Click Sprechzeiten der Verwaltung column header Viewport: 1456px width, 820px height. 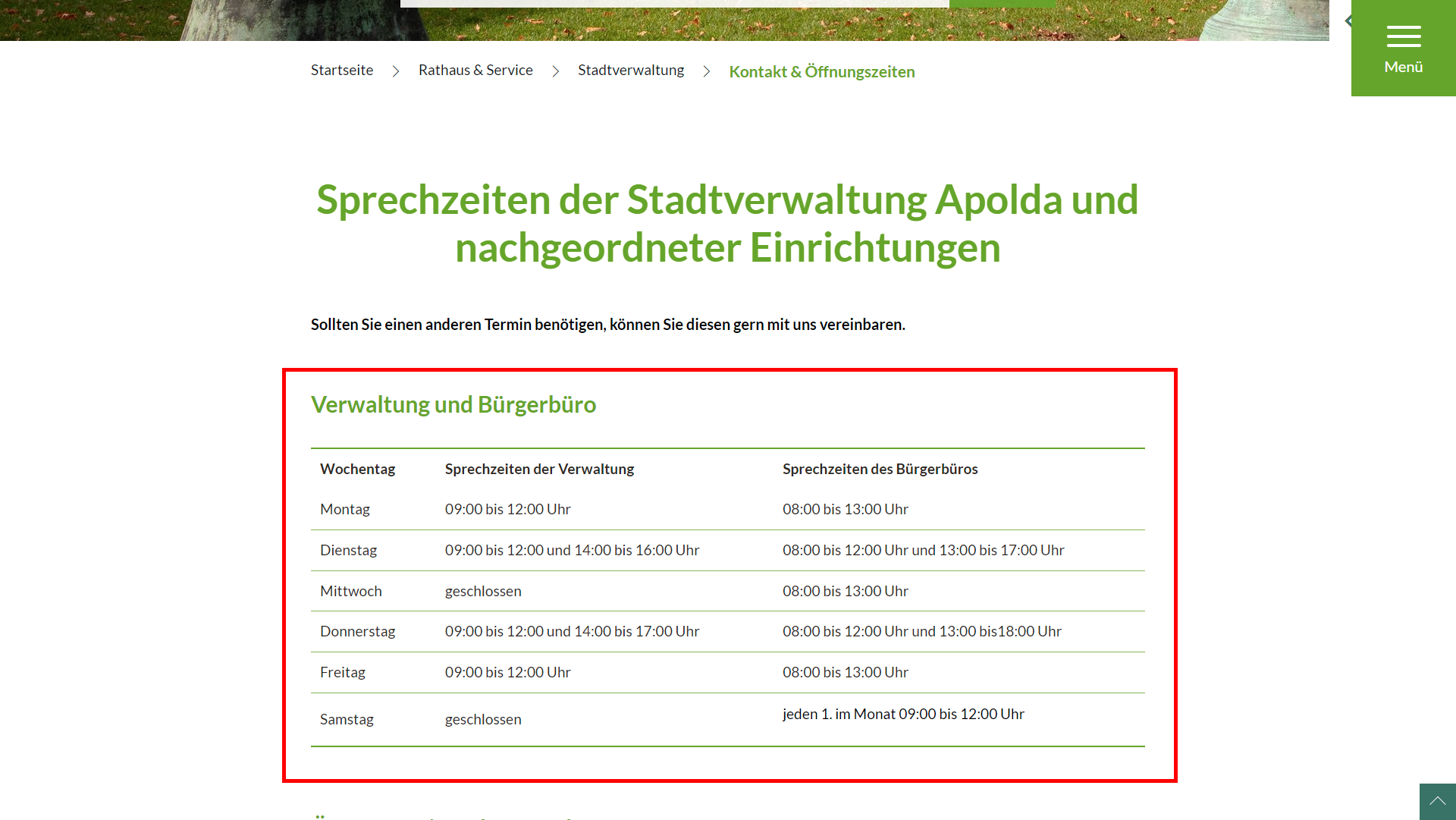(539, 469)
